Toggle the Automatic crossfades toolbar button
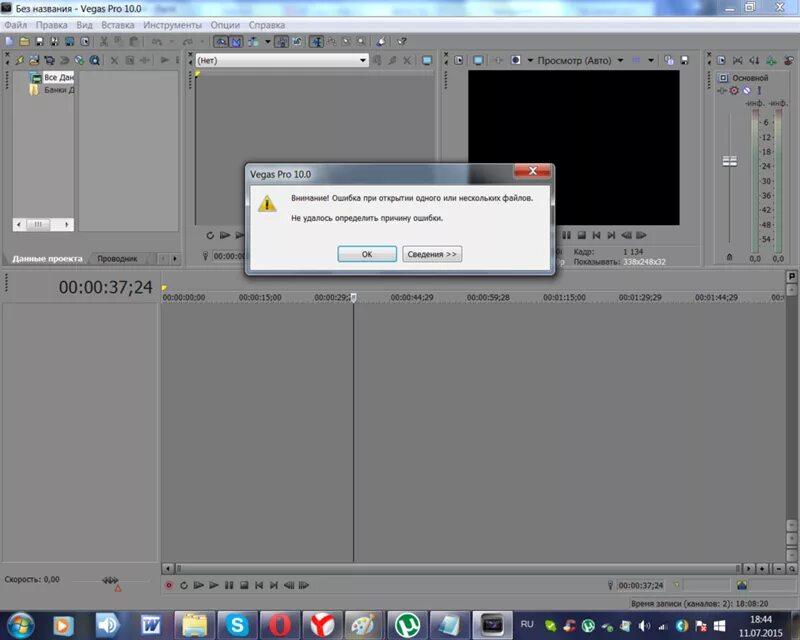800x640 pixels. (236, 42)
